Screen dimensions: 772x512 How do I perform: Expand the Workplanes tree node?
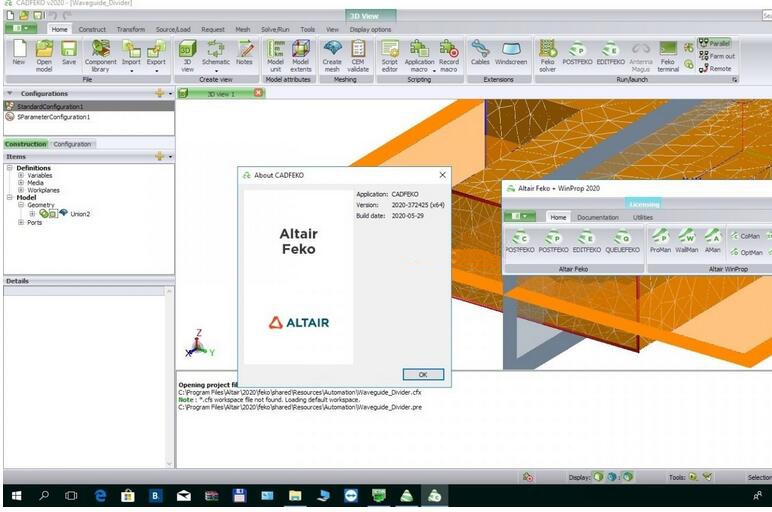[x=21, y=190]
